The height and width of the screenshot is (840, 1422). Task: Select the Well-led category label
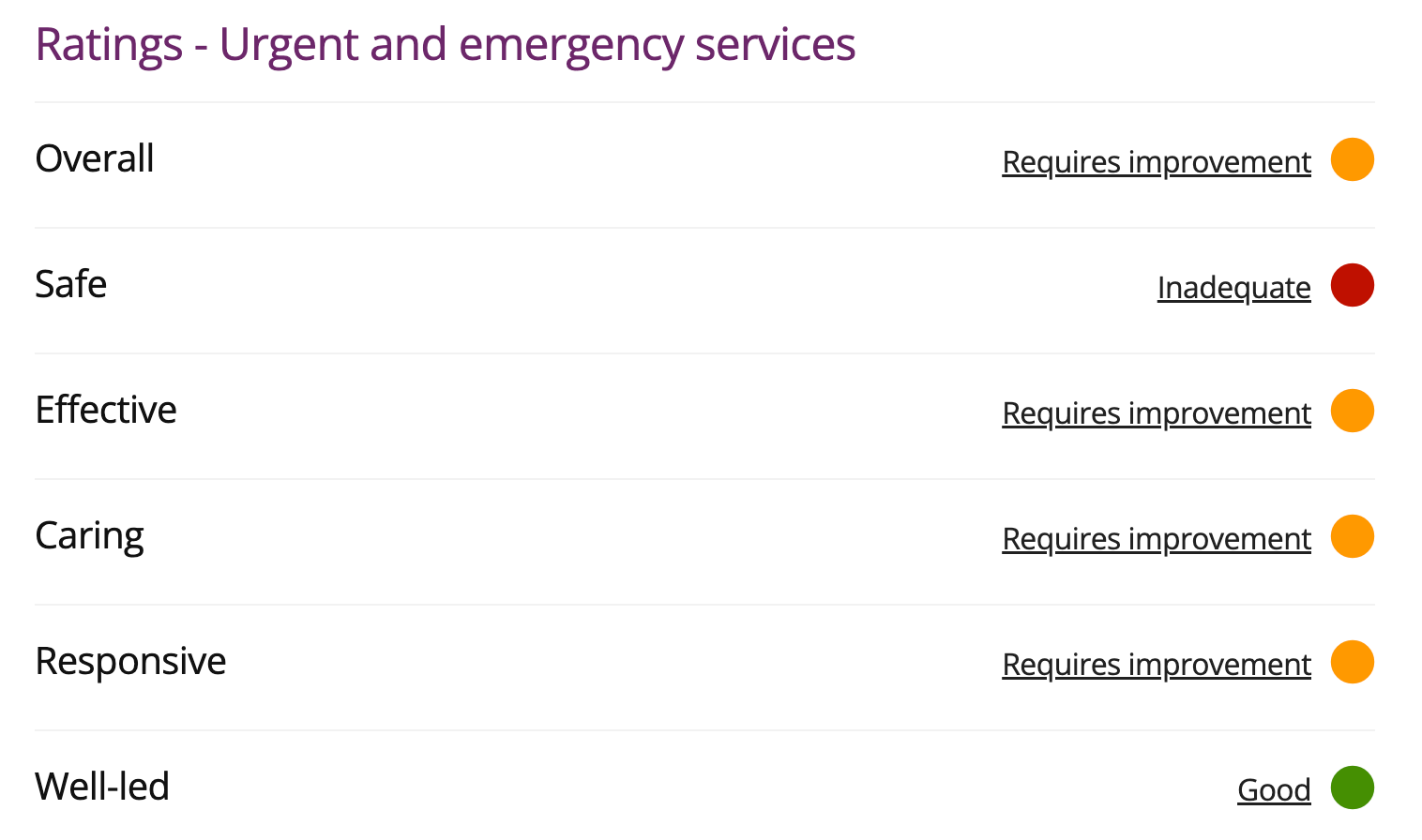click(102, 787)
